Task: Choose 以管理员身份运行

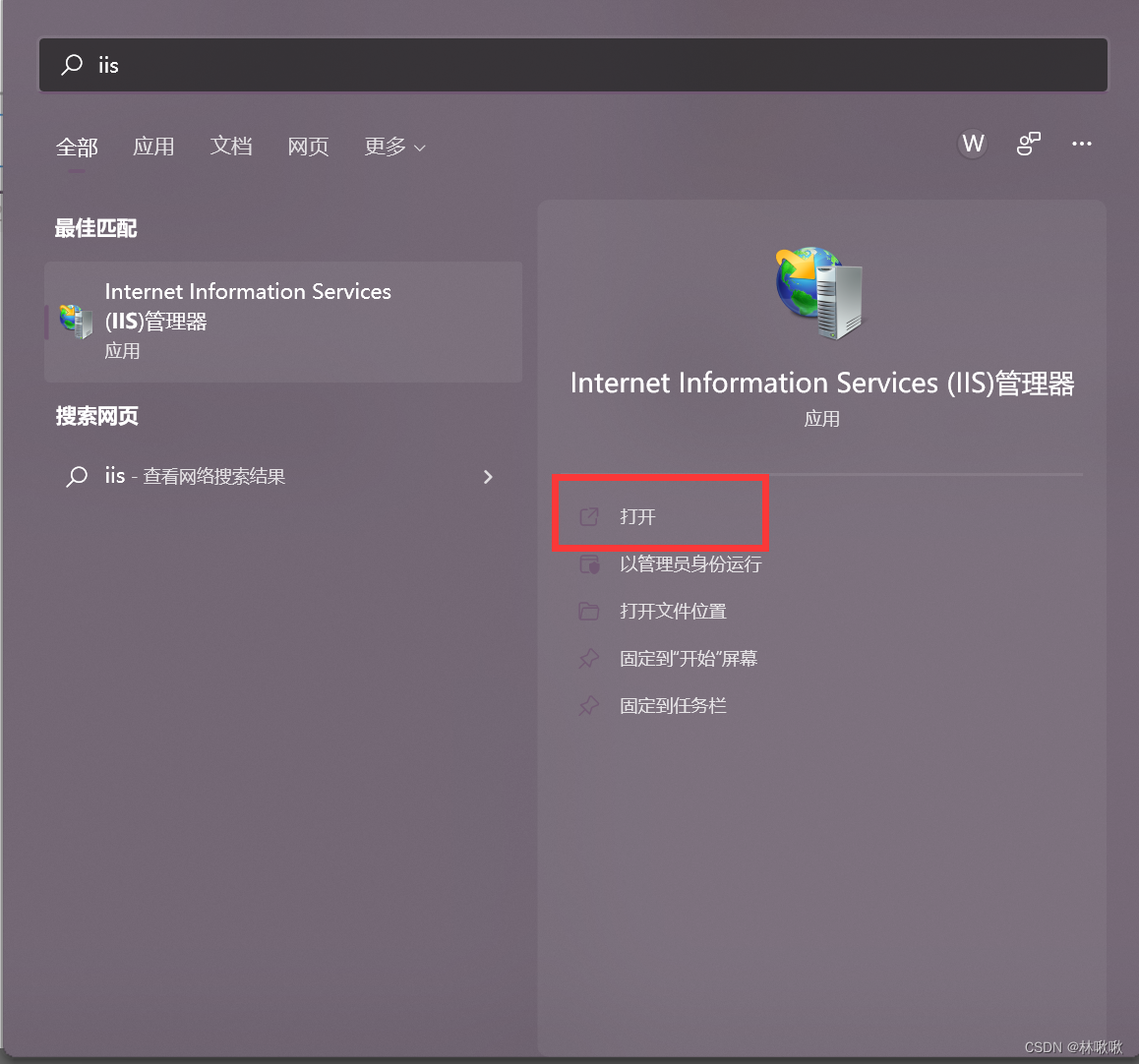Action: point(690,563)
